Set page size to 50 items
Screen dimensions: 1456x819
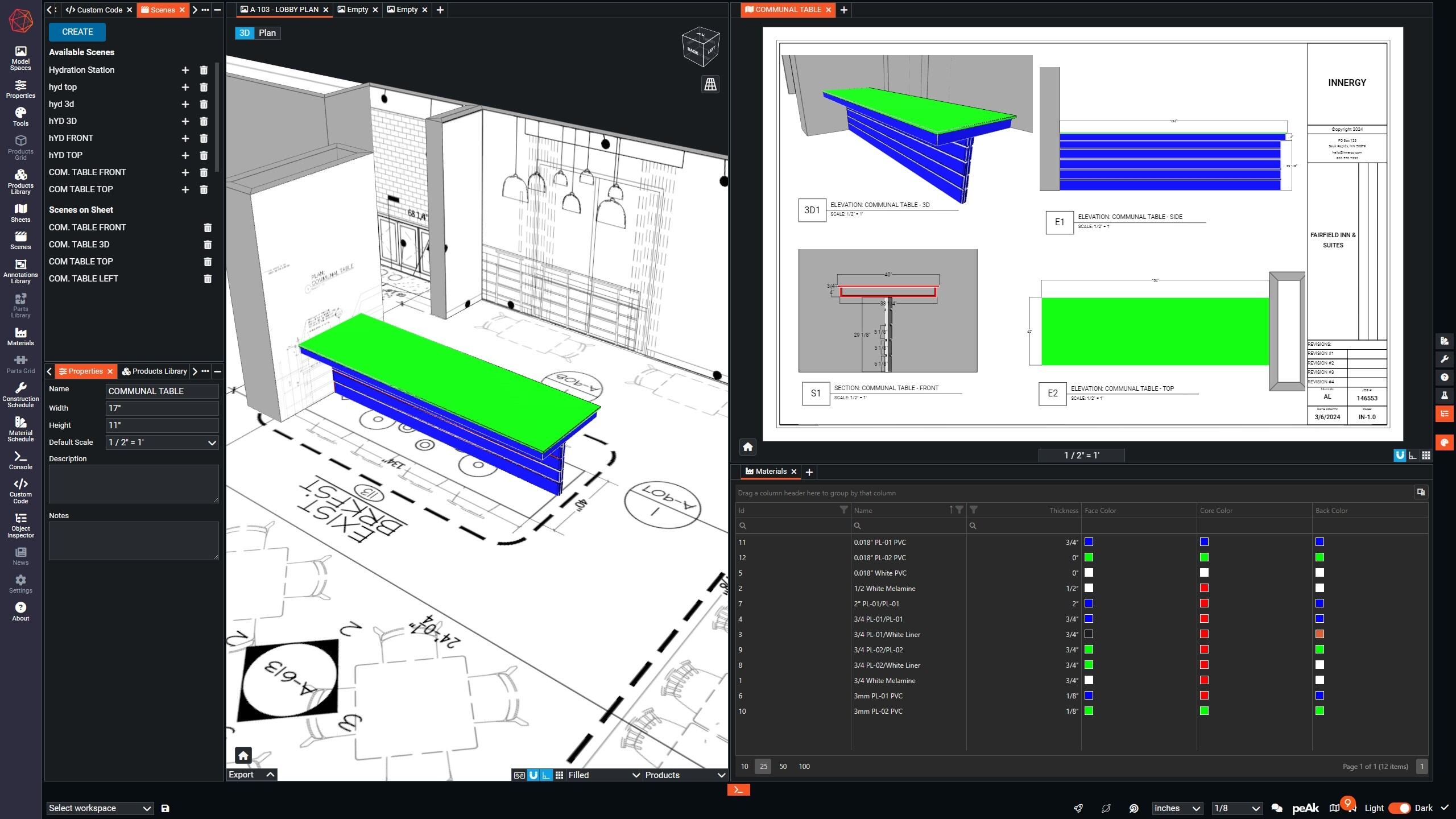click(783, 767)
